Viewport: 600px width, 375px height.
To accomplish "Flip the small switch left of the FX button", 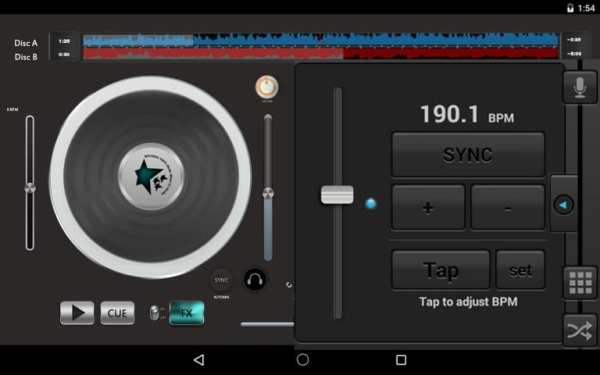I will (154, 313).
